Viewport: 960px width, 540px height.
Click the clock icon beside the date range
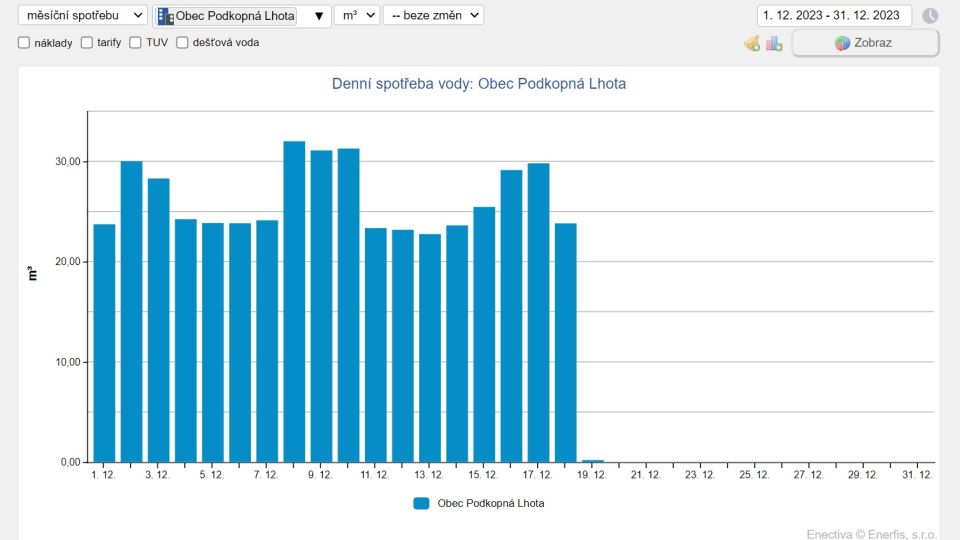(x=930, y=16)
